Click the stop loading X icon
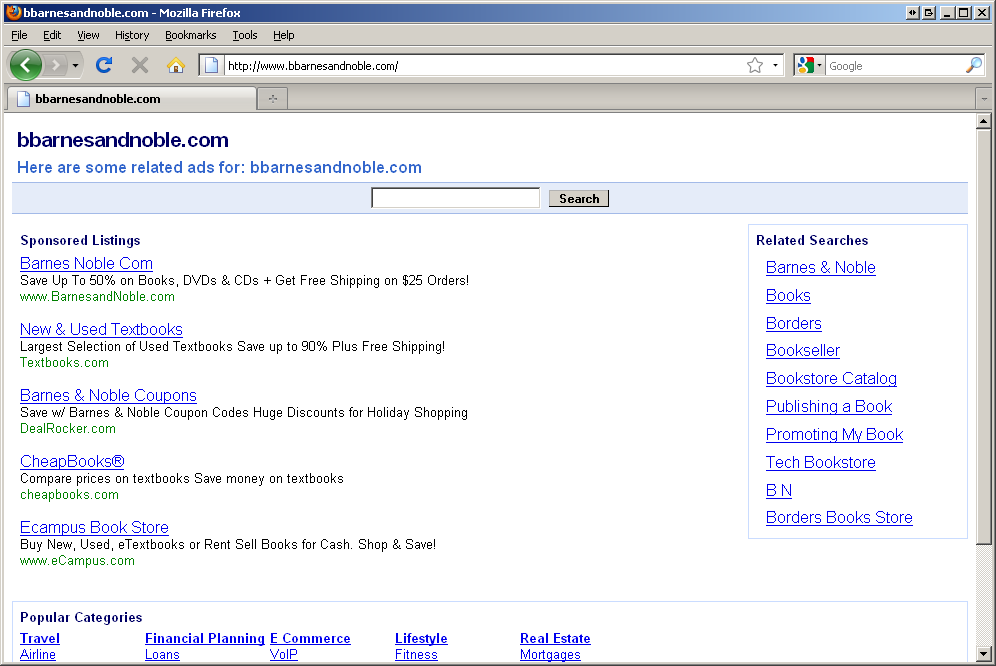Screen dimensions: 996x666 point(140,65)
